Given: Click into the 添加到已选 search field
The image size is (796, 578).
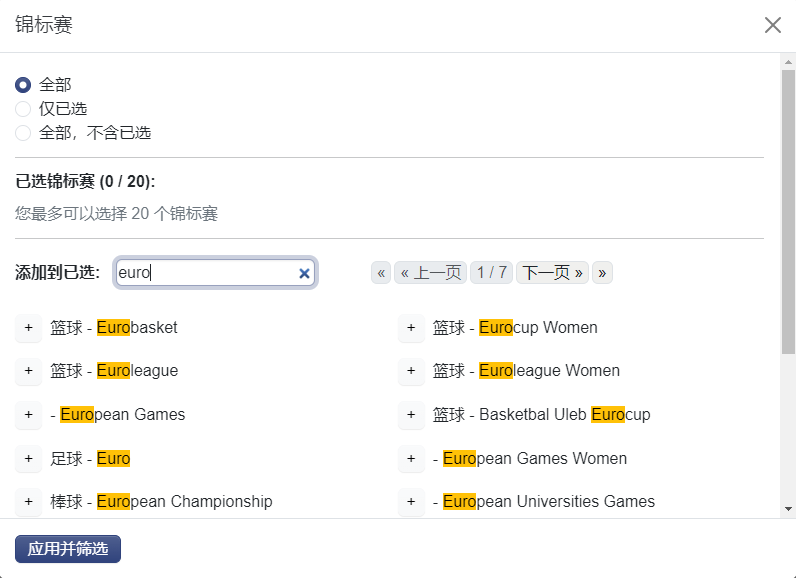Looking at the screenshot, I should (205, 273).
